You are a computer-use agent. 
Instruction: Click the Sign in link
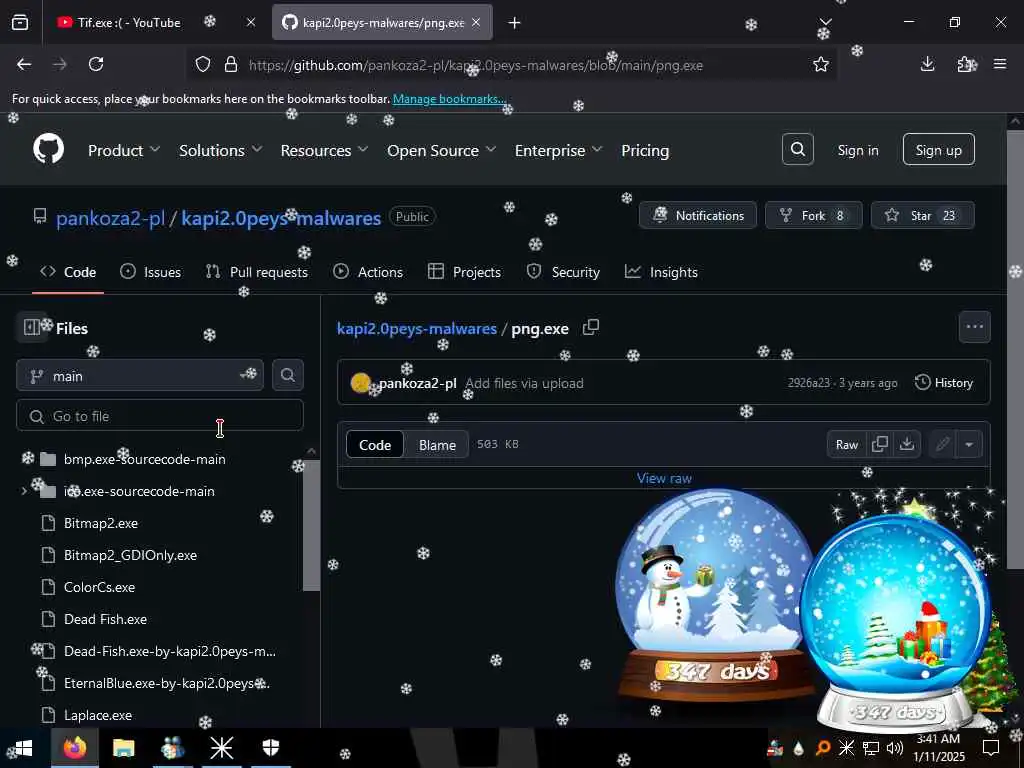coord(857,150)
